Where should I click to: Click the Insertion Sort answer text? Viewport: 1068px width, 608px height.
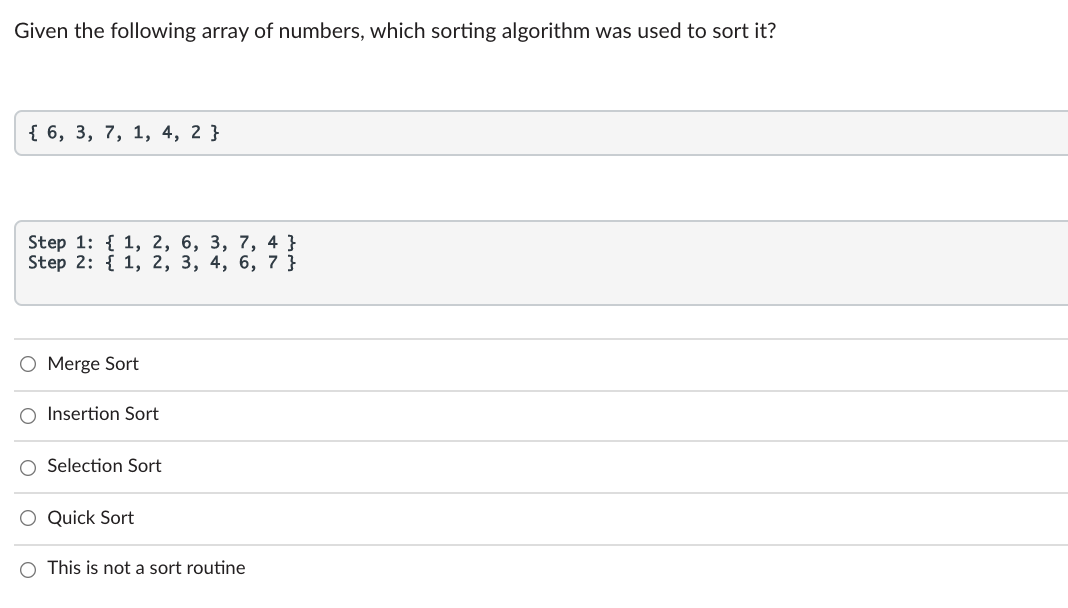(102, 414)
